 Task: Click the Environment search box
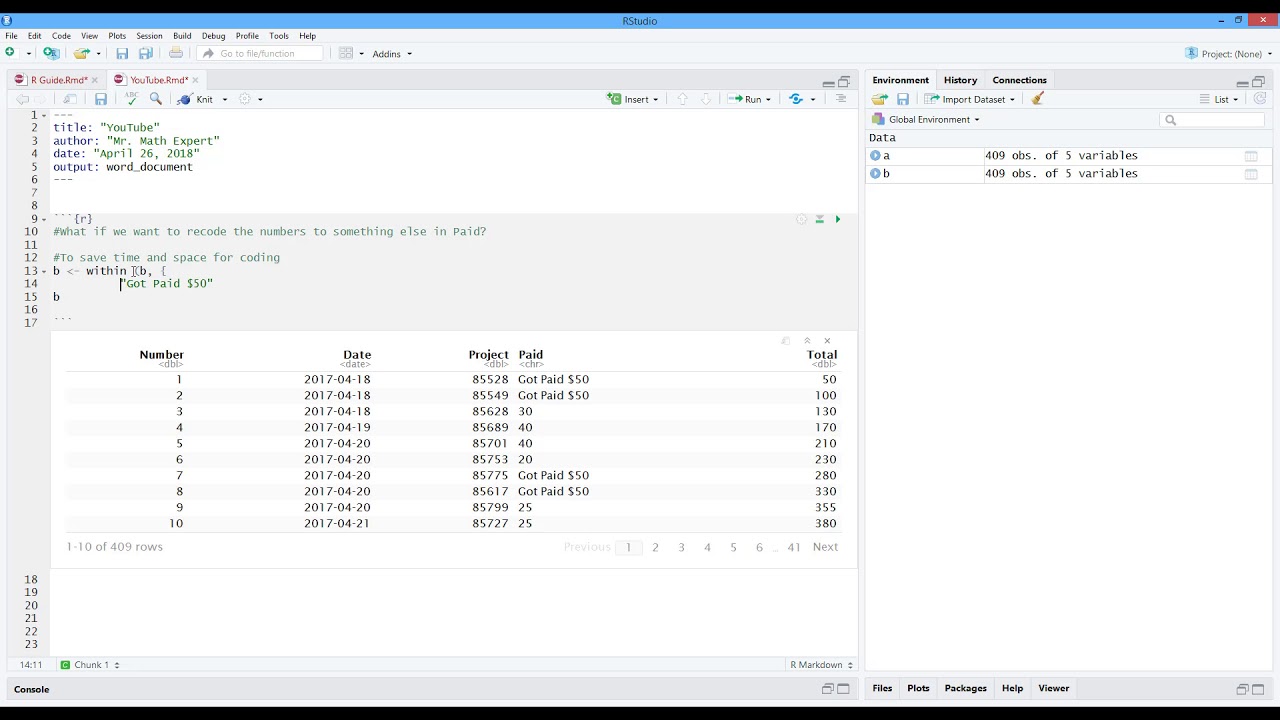click(x=1213, y=120)
